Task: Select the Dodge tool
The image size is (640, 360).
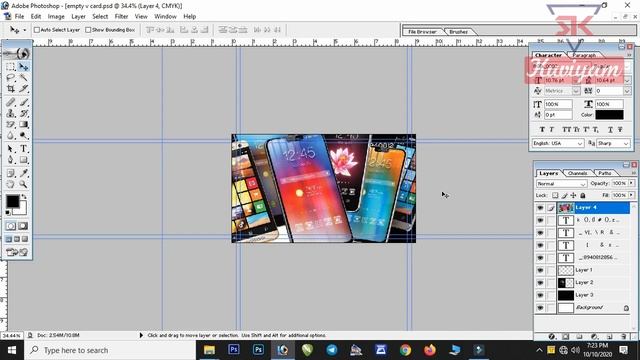Action: [x=24, y=136]
